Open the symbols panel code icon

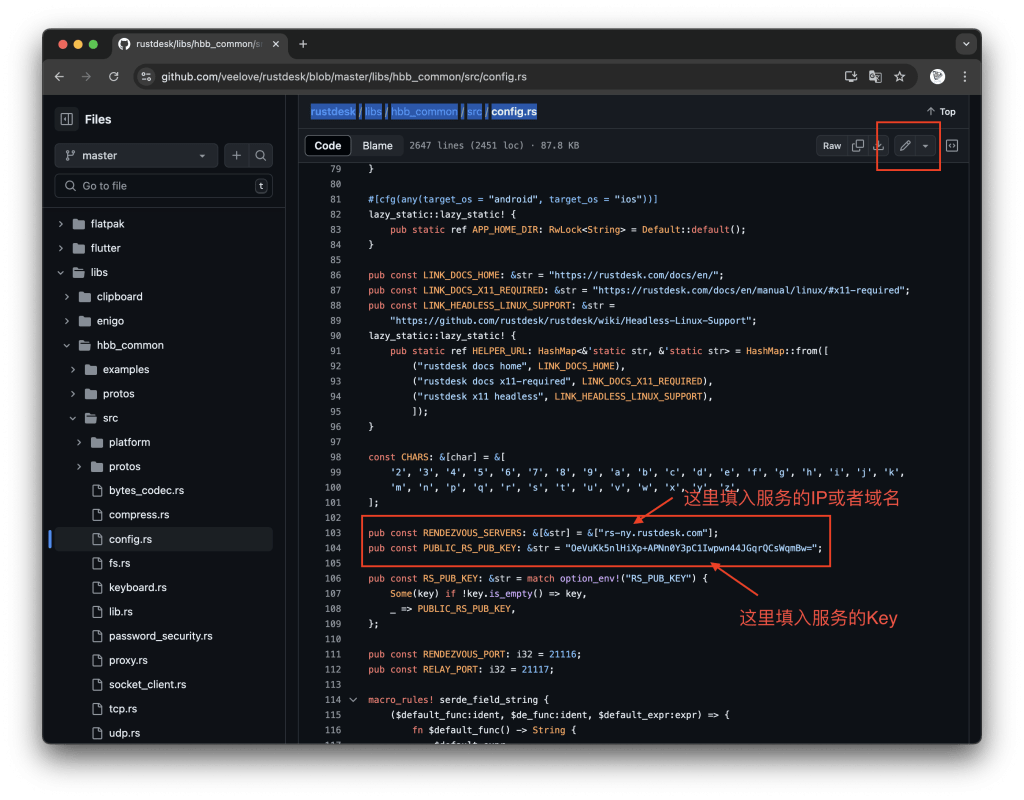951,145
